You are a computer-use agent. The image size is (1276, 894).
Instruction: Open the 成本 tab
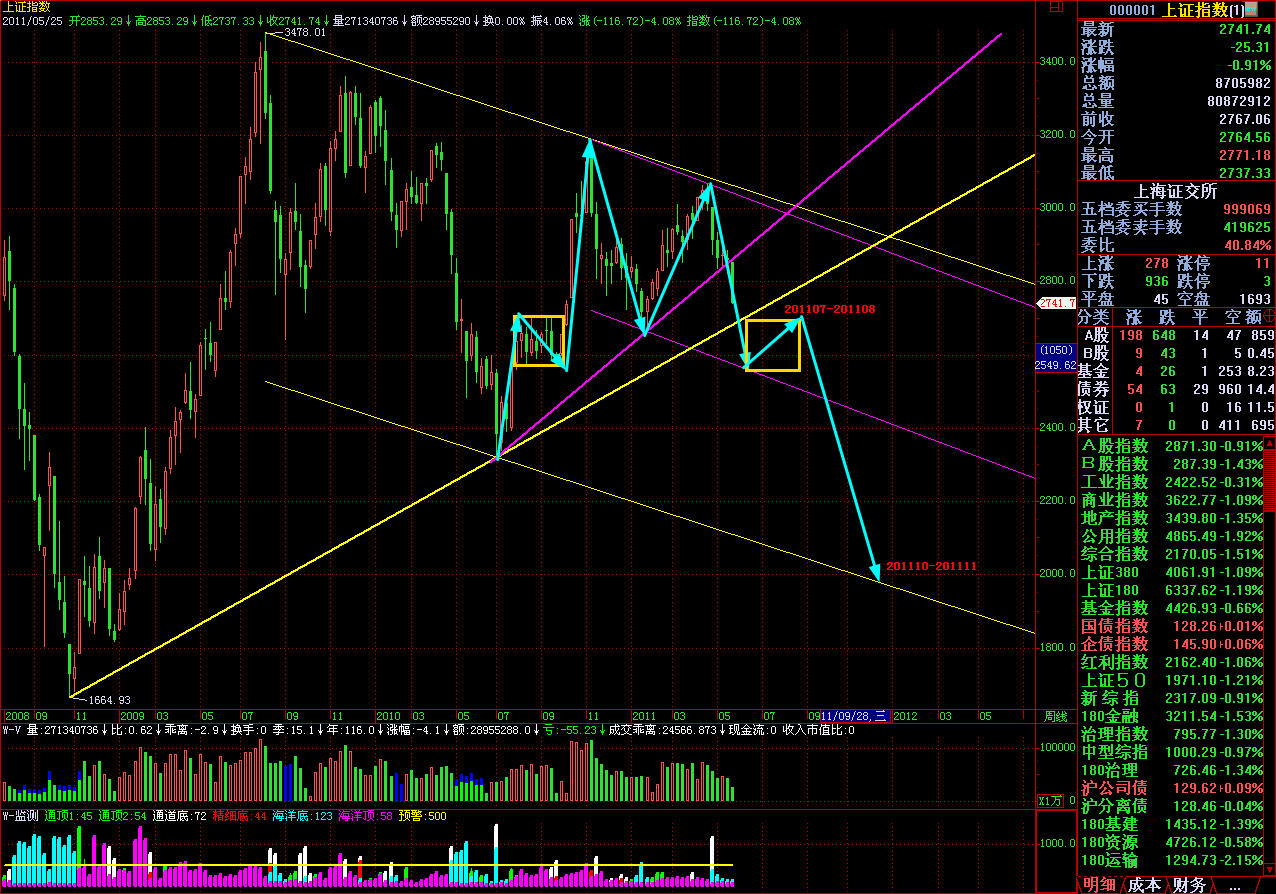click(x=1144, y=885)
